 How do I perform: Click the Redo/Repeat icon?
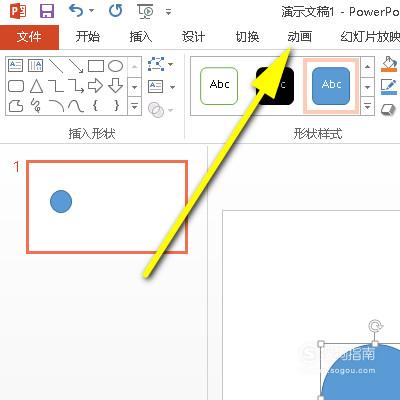tap(115, 11)
